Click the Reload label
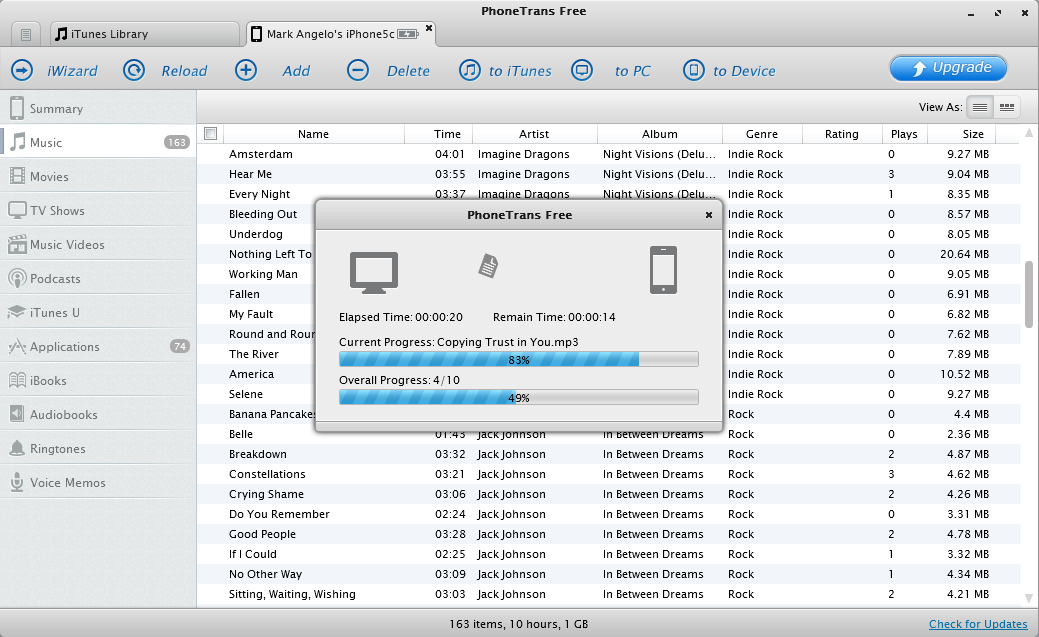Image resolution: width=1039 pixels, height=637 pixels. 184,71
